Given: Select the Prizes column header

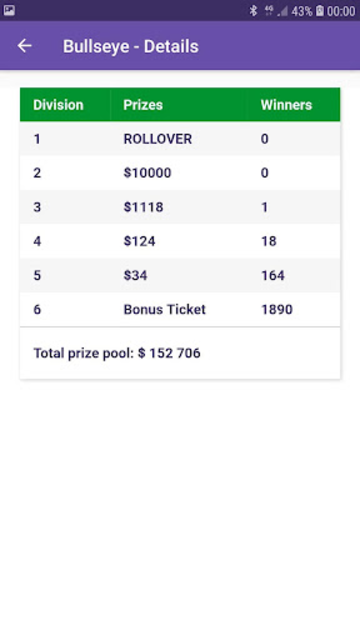Looking at the screenshot, I should (143, 105).
